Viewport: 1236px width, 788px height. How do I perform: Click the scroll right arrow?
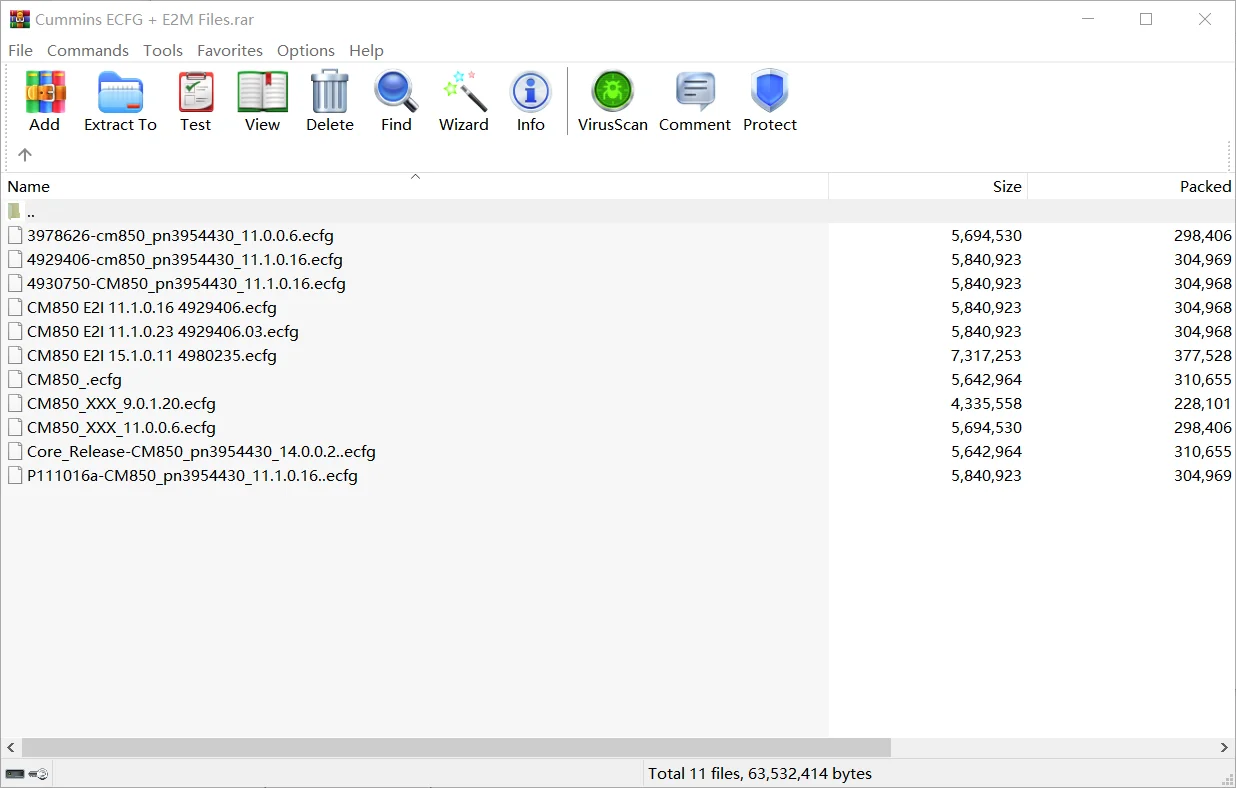pos(1224,747)
